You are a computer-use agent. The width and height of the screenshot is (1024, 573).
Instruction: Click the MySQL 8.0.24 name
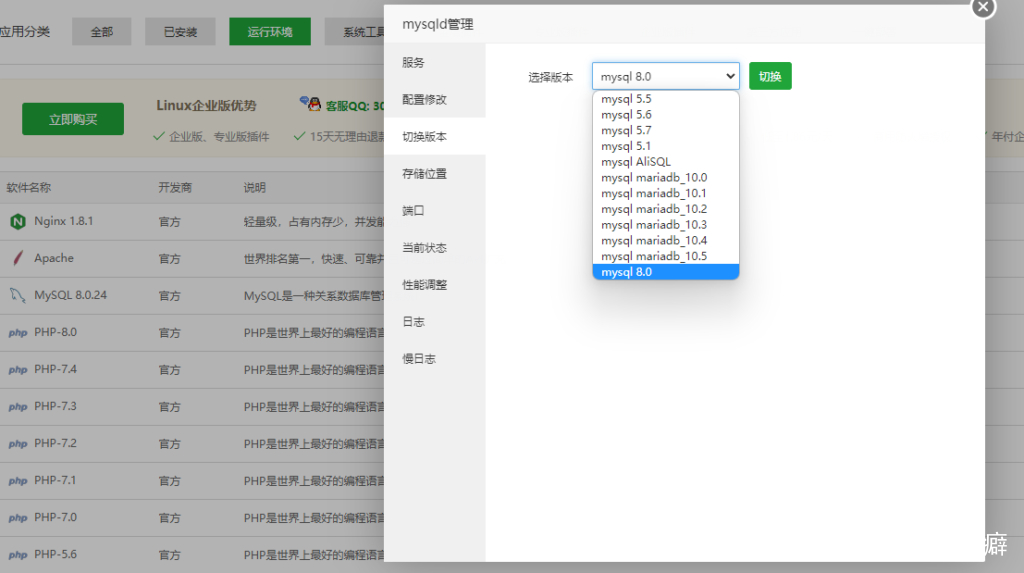[71, 295]
